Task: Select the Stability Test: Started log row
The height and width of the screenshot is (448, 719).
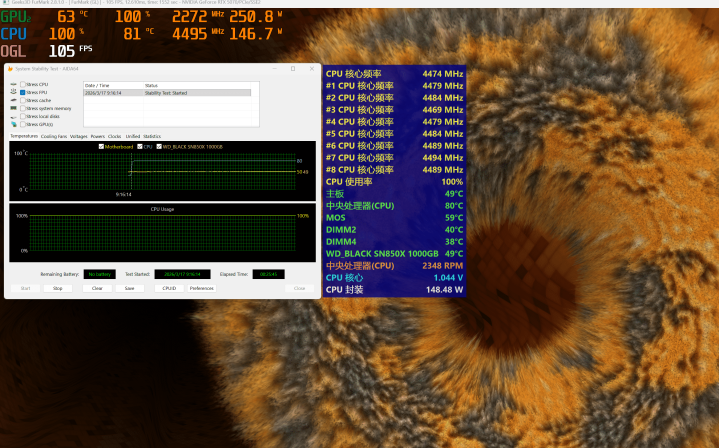Action: [167, 92]
